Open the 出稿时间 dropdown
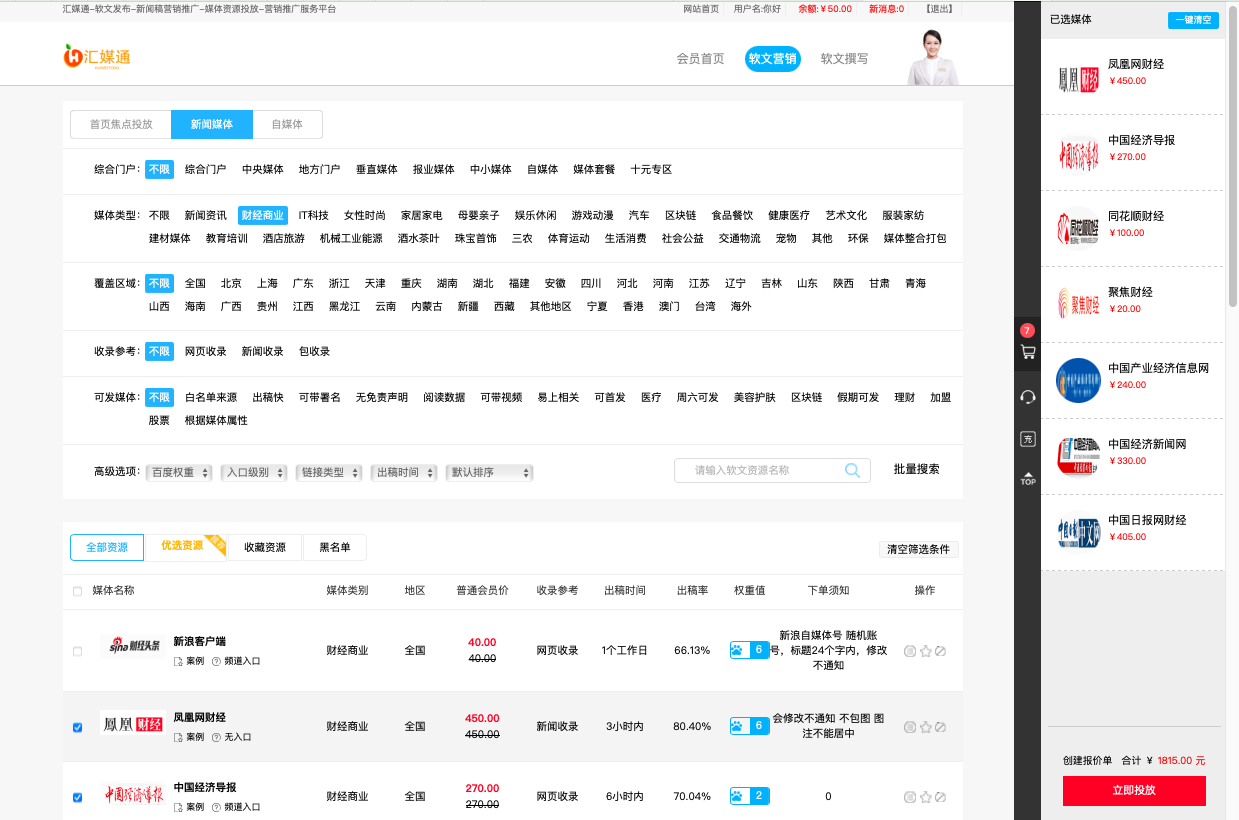 (x=404, y=472)
